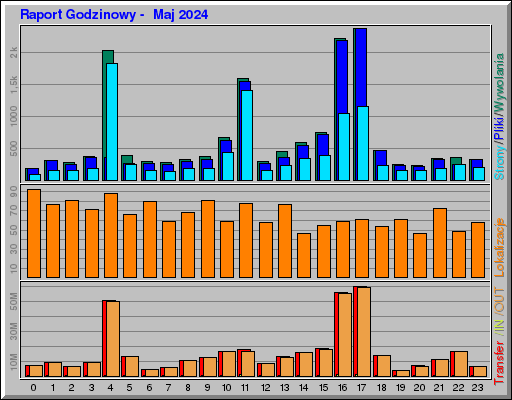Click the "50" y-axis label
The image size is (512, 400).
(x=14, y=230)
